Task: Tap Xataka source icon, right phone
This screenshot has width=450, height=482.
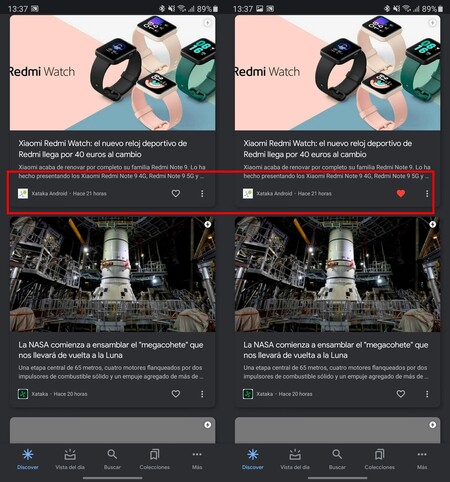Action: point(248,394)
